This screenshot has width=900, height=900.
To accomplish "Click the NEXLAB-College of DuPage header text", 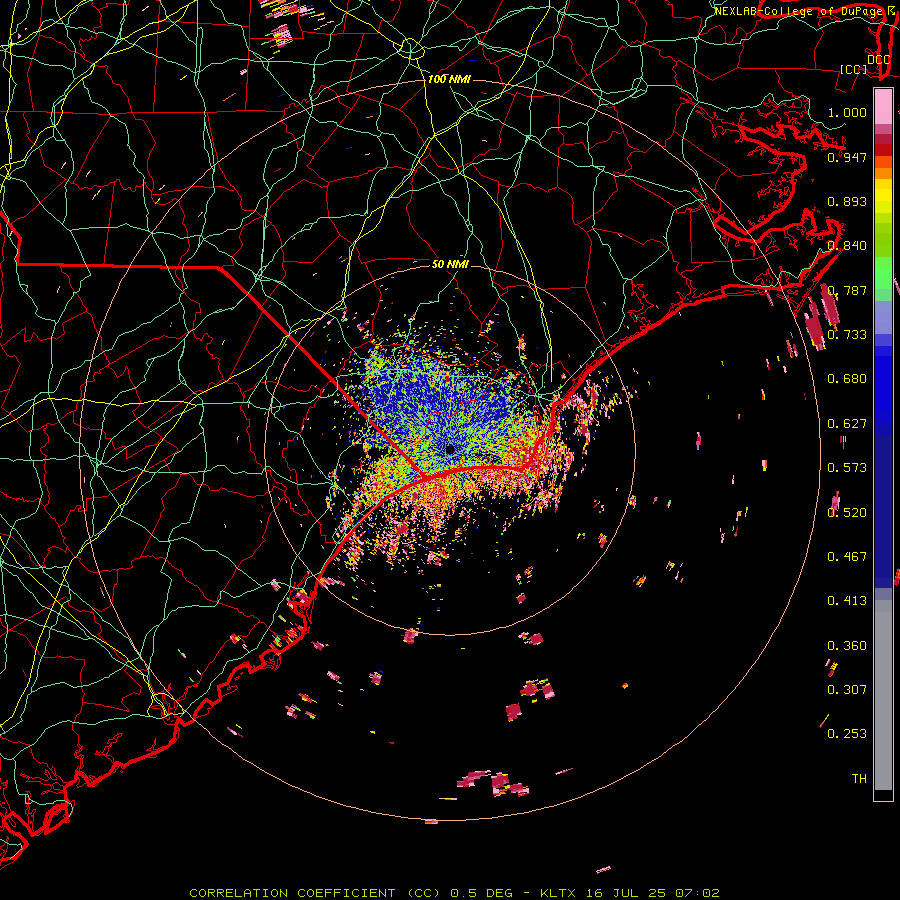I will point(800,11).
